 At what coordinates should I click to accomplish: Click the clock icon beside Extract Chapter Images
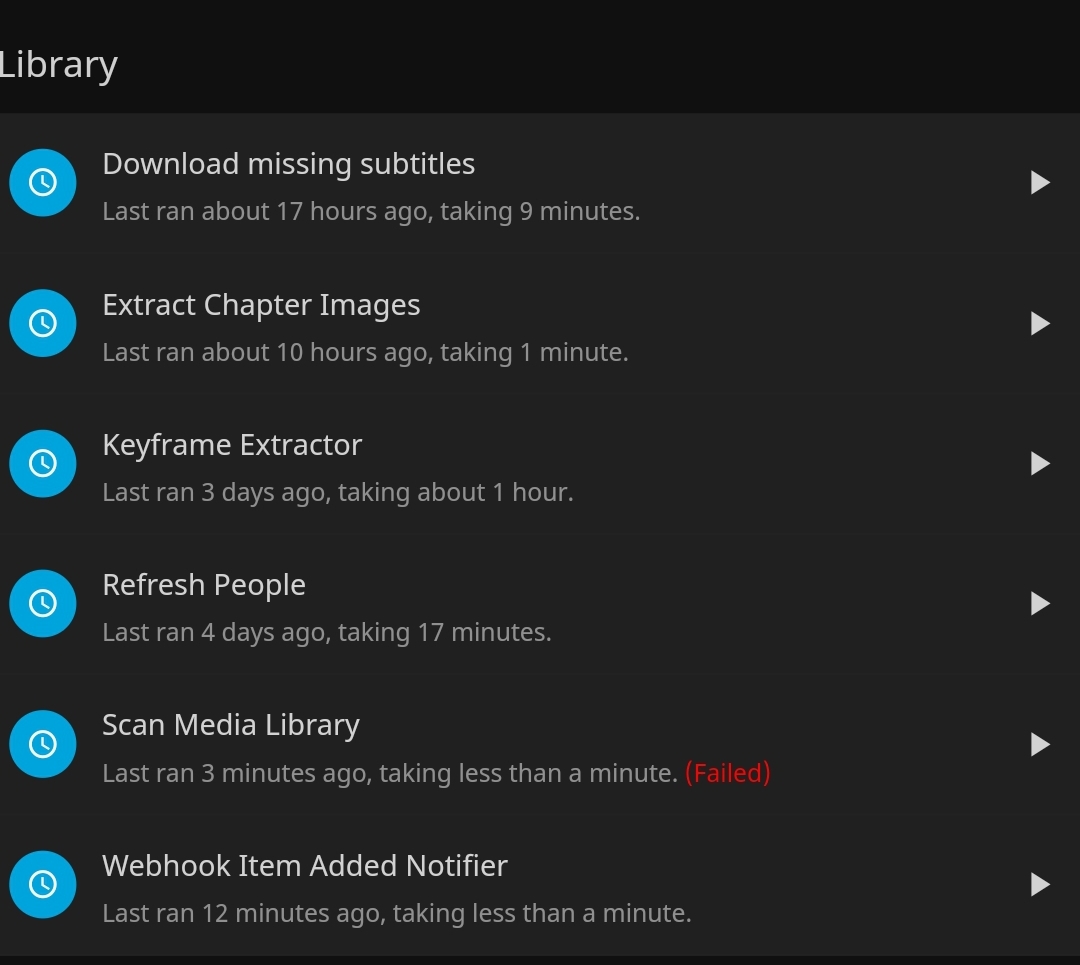coord(42,323)
